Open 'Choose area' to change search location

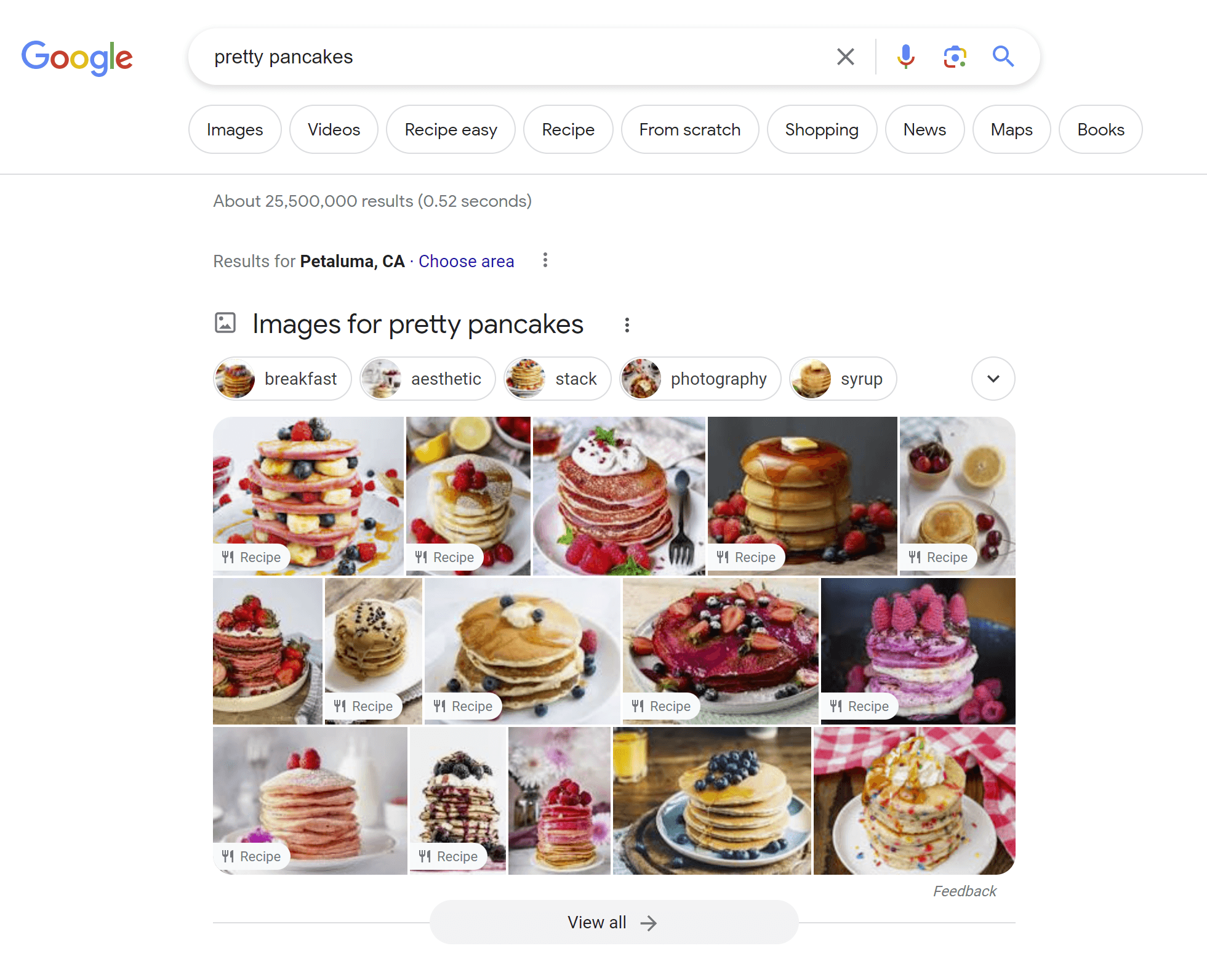point(466,261)
